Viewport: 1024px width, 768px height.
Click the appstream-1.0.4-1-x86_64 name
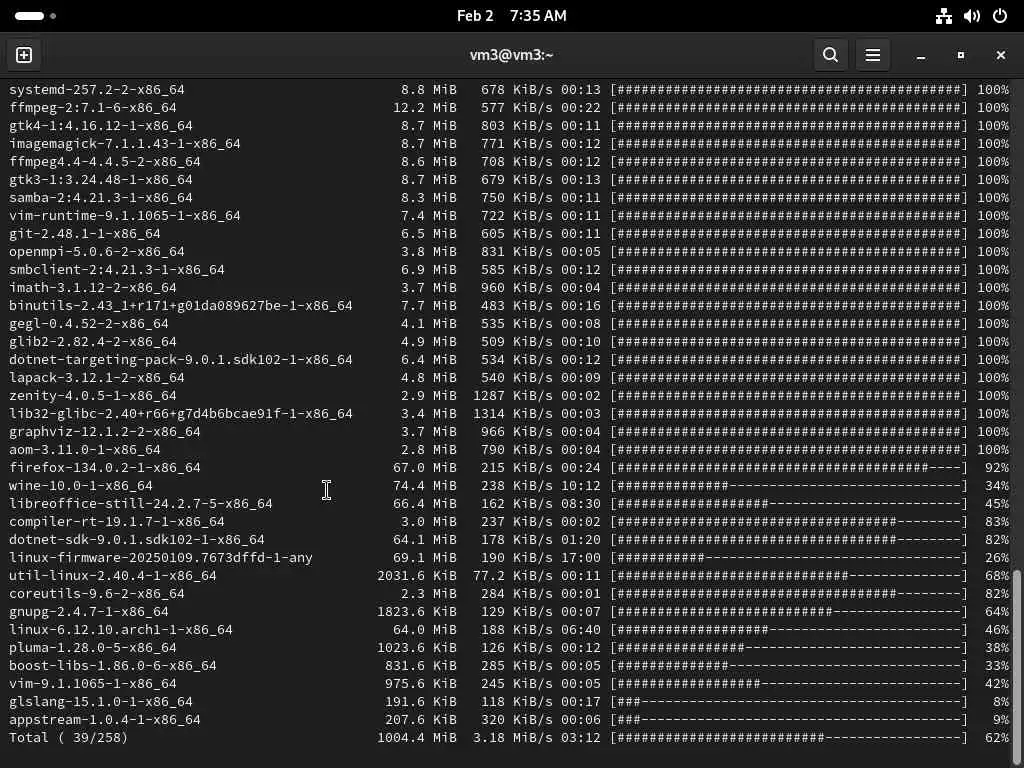point(104,720)
